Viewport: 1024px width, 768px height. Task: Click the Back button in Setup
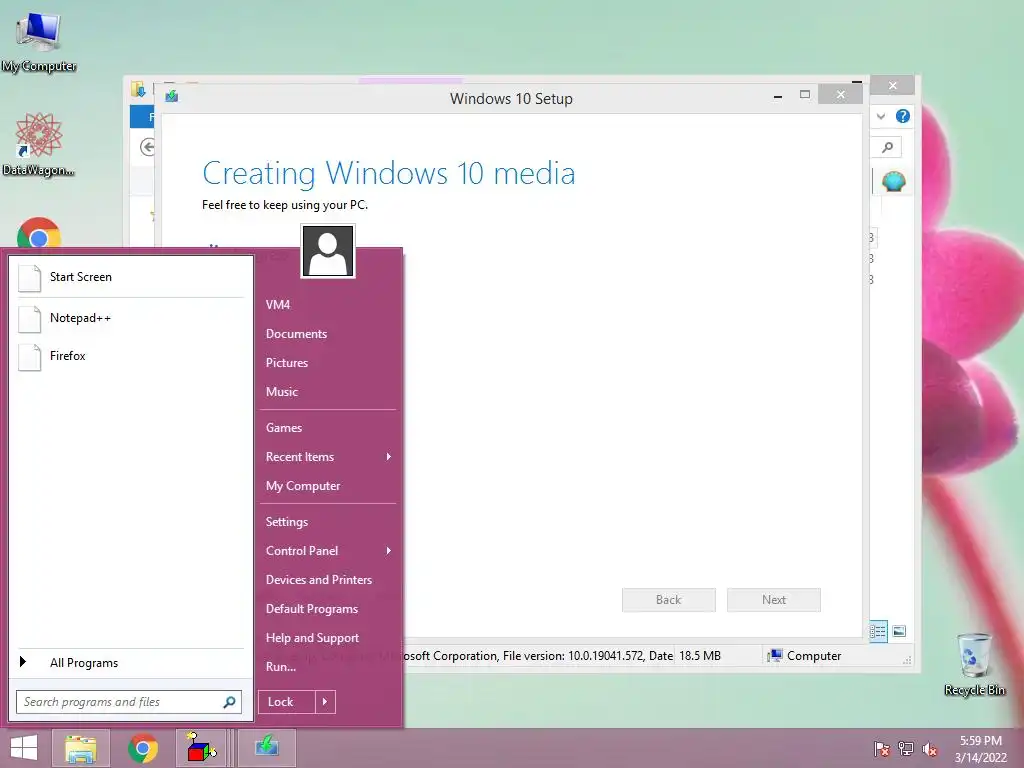pos(669,600)
